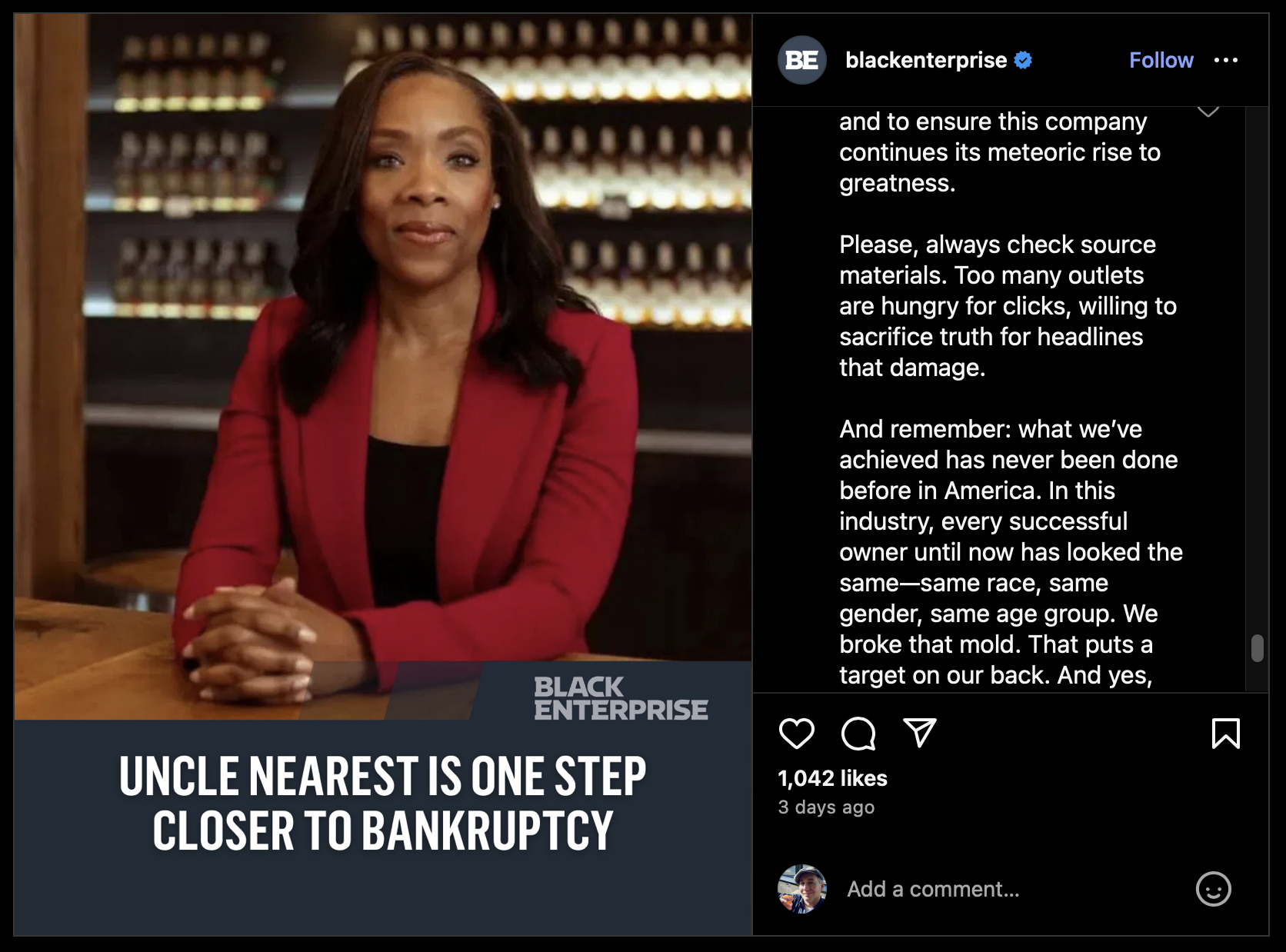Image resolution: width=1286 pixels, height=952 pixels.
Task: Open comments with the speech bubble icon
Action: pos(858,734)
